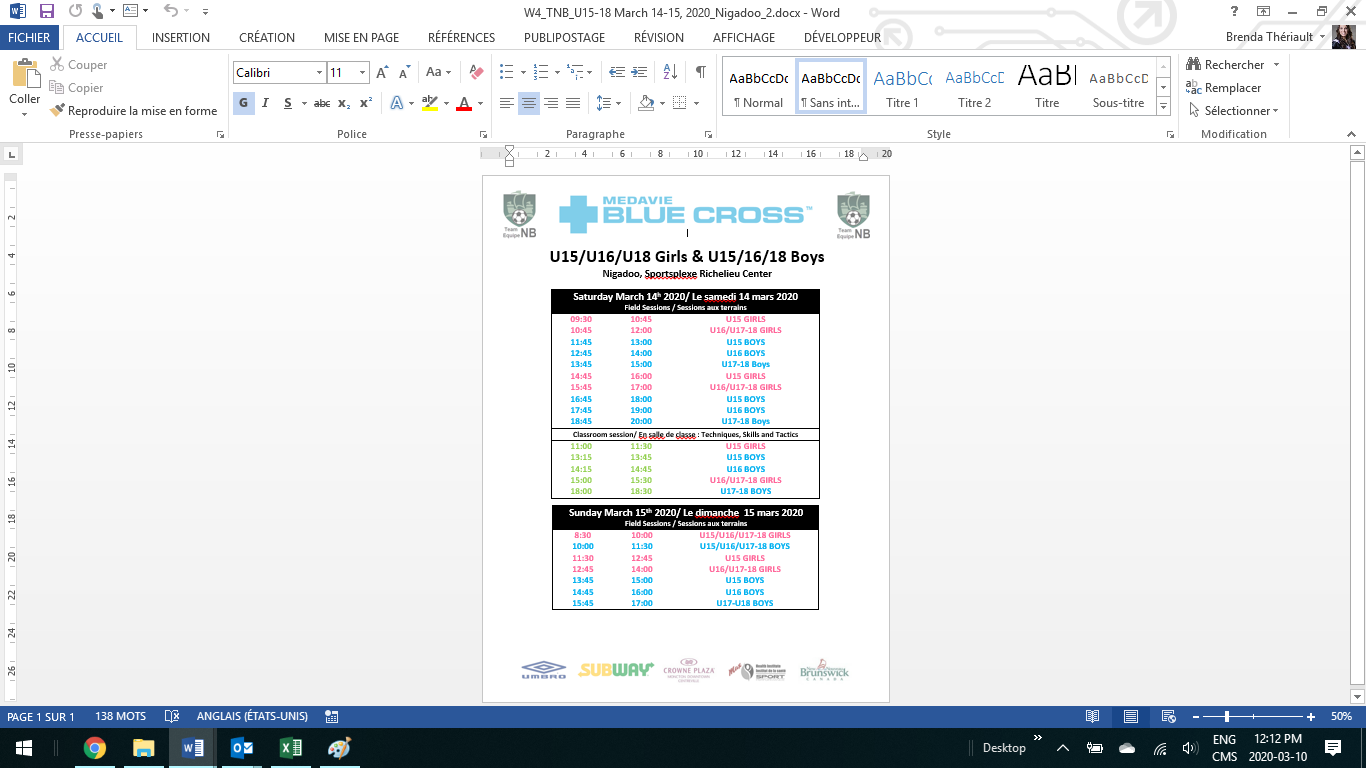Click the vertical scrollbar down arrow
This screenshot has width=1366, height=768.
tap(1357, 697)
